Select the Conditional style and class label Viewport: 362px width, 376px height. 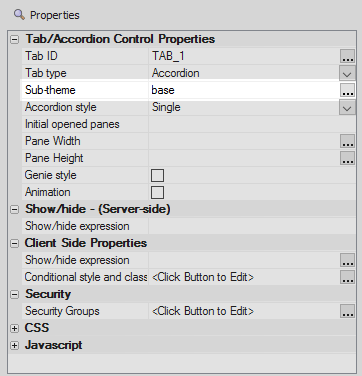click(x=86, y=277)
